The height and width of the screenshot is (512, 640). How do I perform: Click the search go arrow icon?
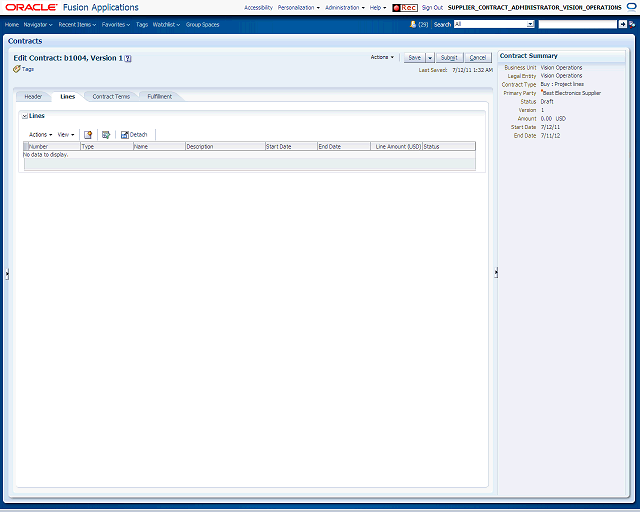(622, 24)
